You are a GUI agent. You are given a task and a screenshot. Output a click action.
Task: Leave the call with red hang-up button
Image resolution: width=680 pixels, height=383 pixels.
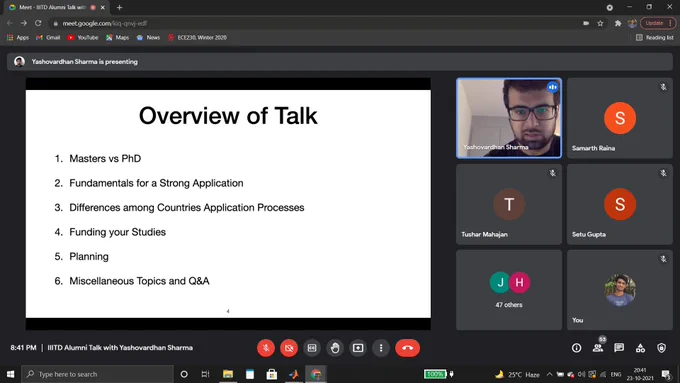[407, 348]
